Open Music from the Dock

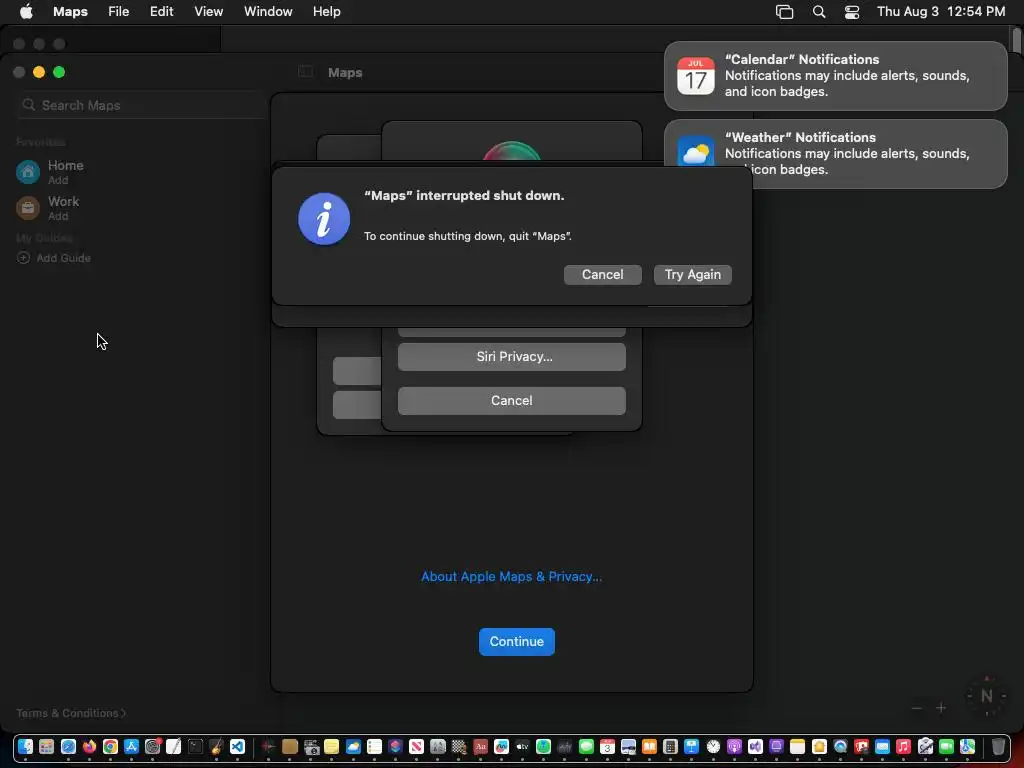coord(903,746)
